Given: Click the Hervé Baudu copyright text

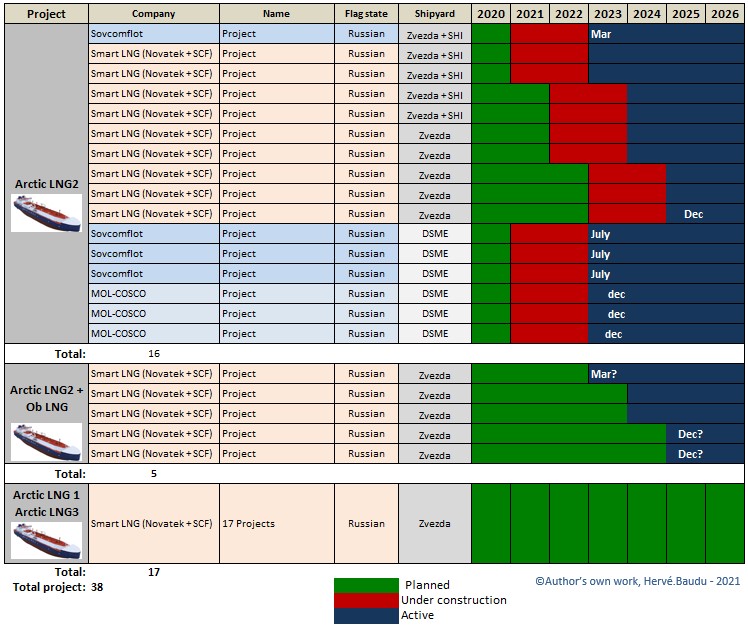Looking at the screenshot, I should [x=637, y=580].
